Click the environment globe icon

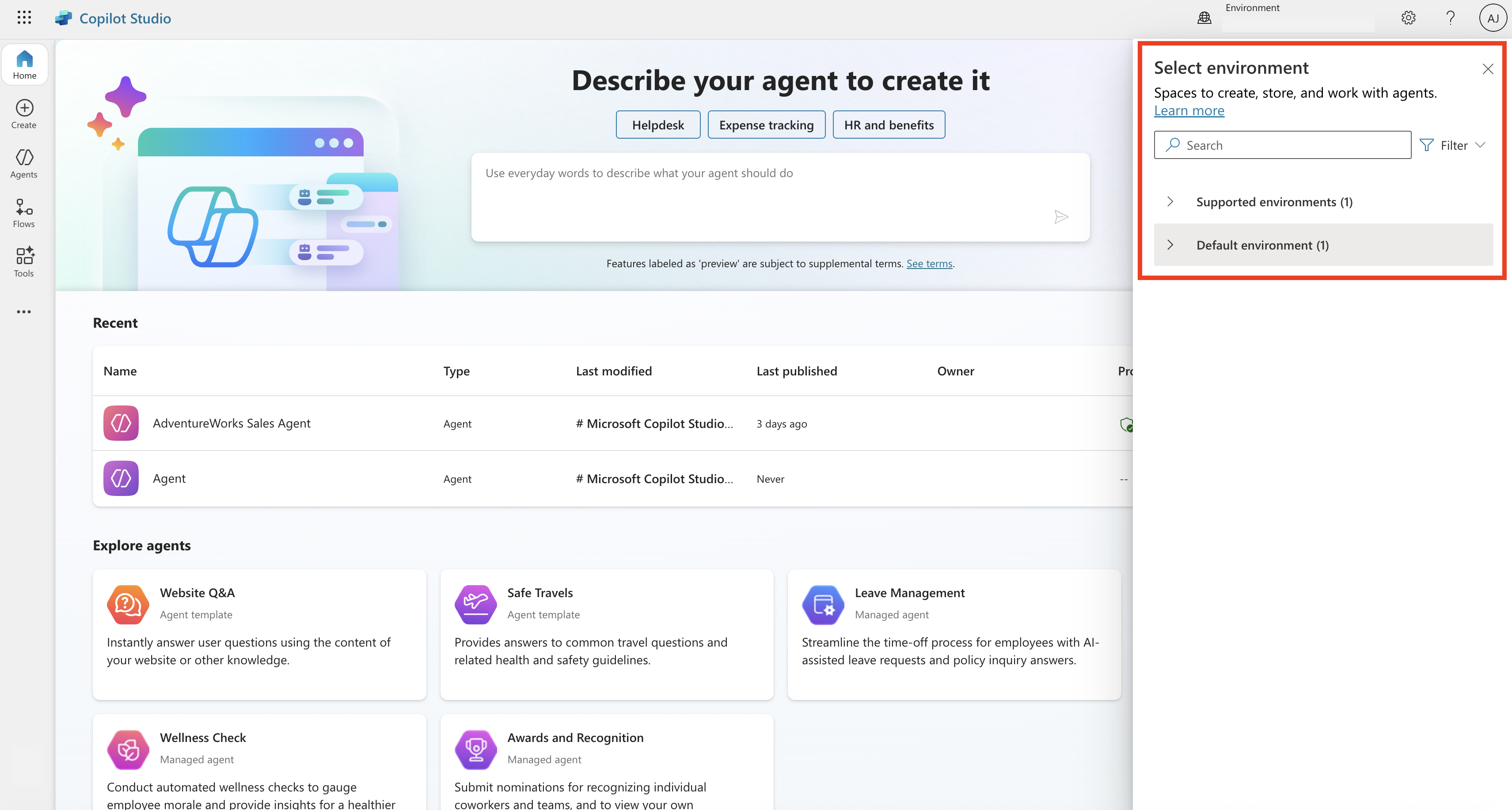[1204, 18]
